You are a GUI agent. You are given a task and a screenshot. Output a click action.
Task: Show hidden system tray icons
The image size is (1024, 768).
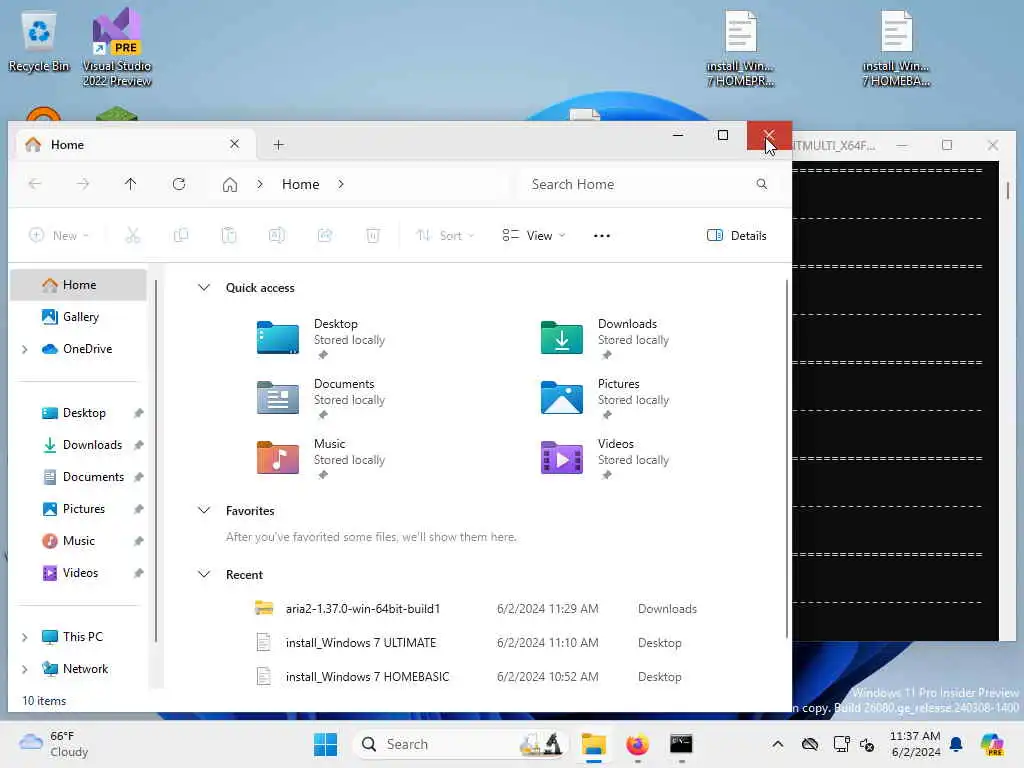tap(777, 744)
